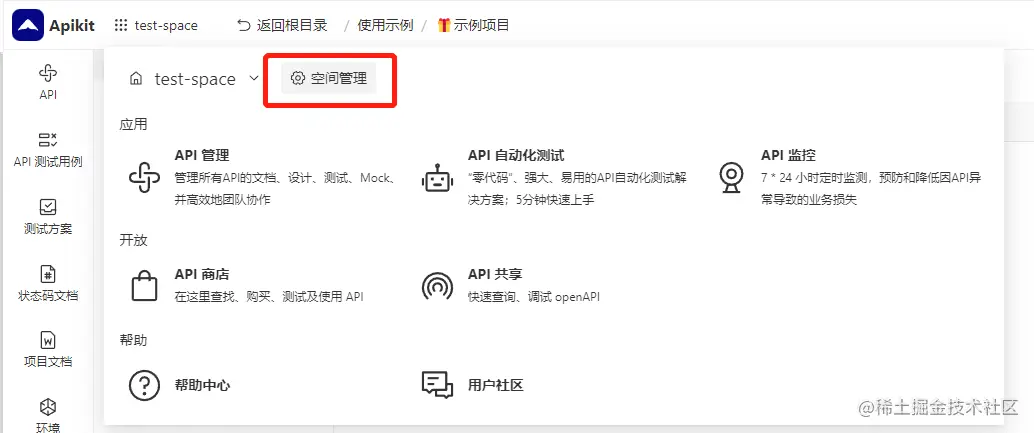This screenshot has height=433, width=1034.
Task: Open the 使用示例 breadcrumb
Action: pyautogui.click(x=385, y=26)
